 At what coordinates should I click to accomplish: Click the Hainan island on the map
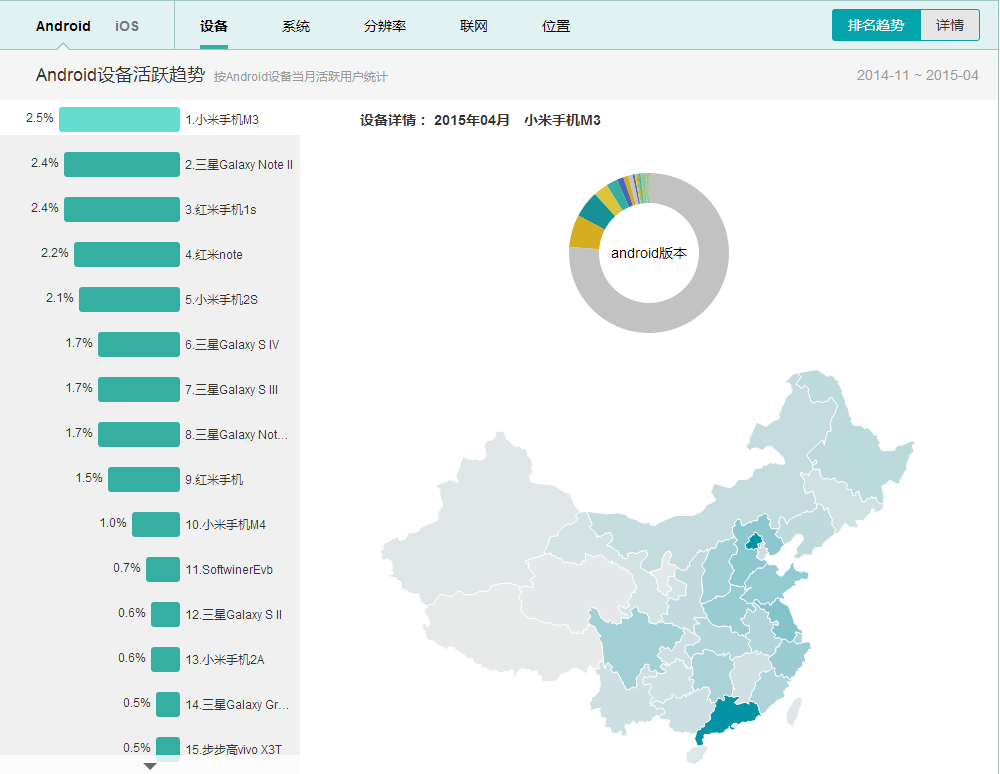click(x=697, y=756)
